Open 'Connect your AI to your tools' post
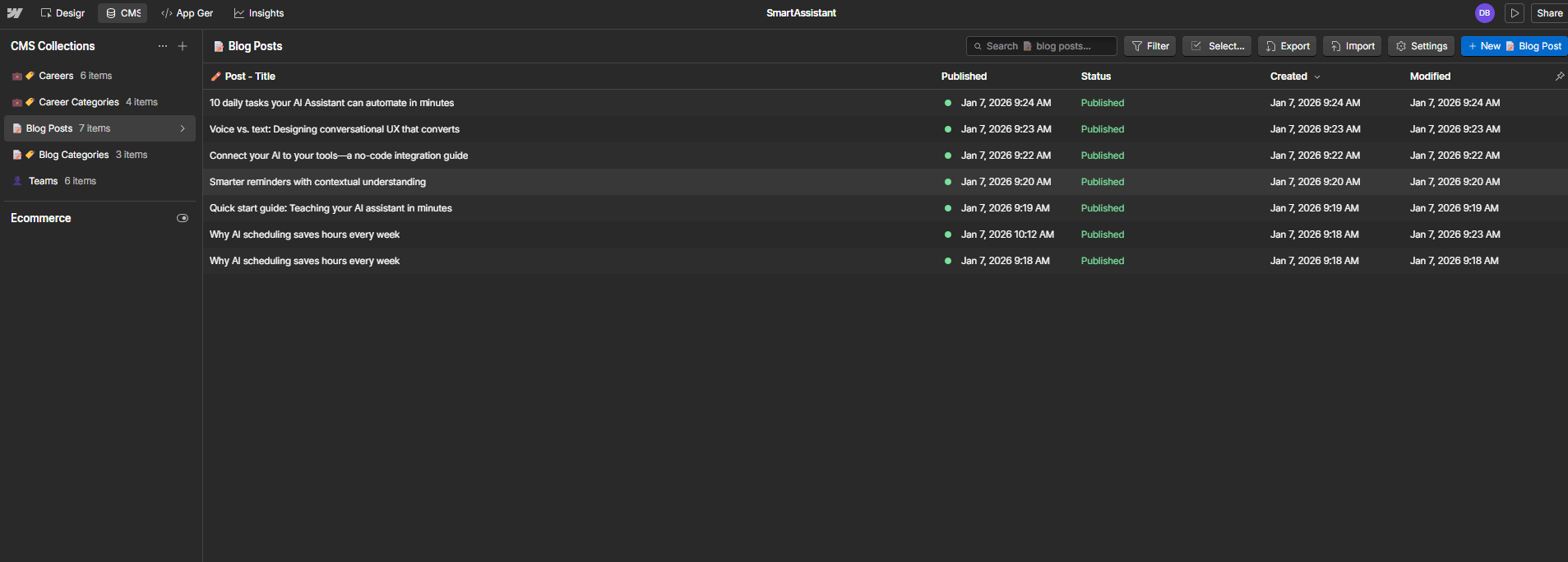The image size is (1568, 562). pyautogui.click(x=338, y=156)
